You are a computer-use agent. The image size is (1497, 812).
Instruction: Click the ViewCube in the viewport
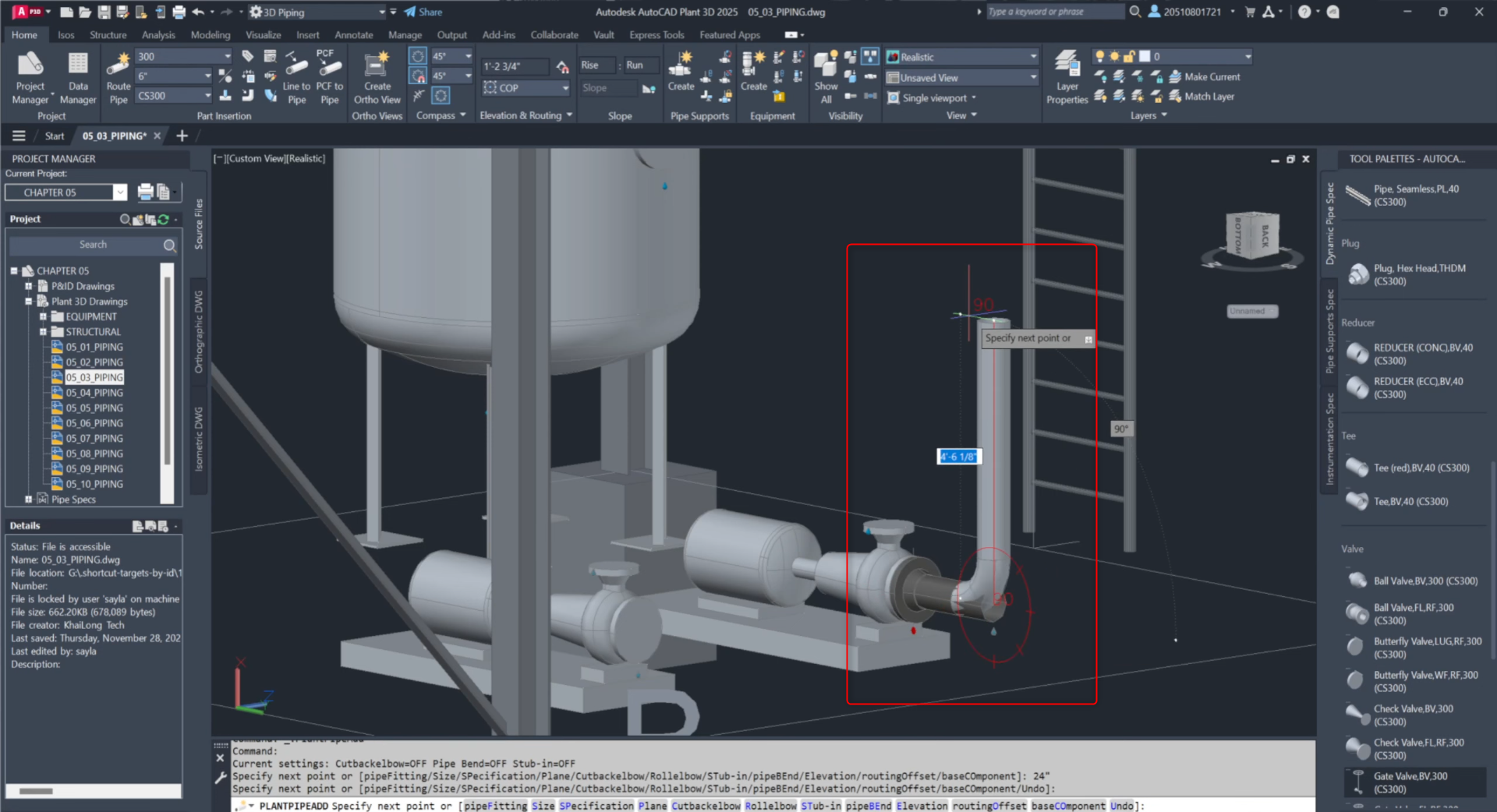point(1251,236)
